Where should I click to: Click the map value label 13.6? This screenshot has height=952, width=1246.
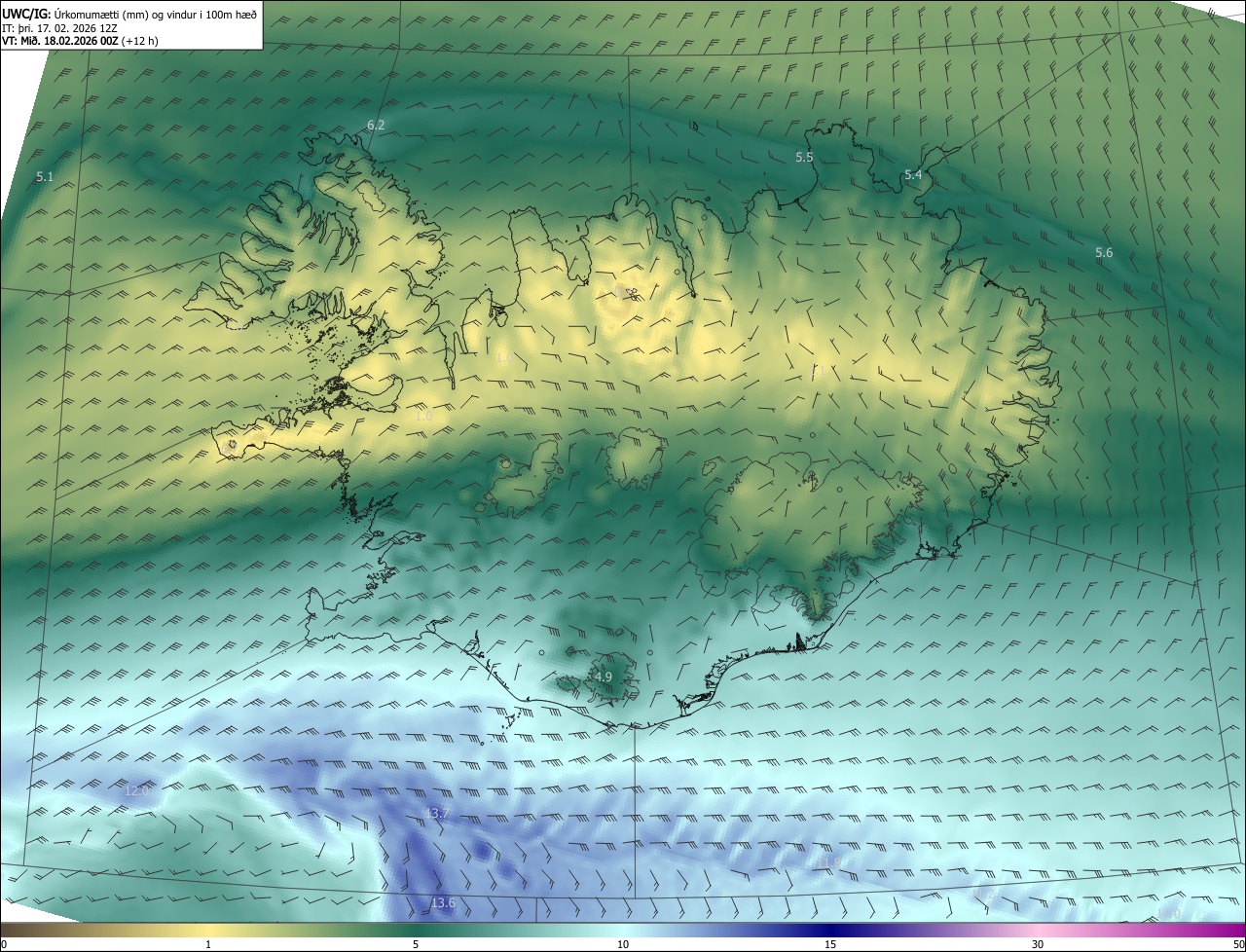442,903
